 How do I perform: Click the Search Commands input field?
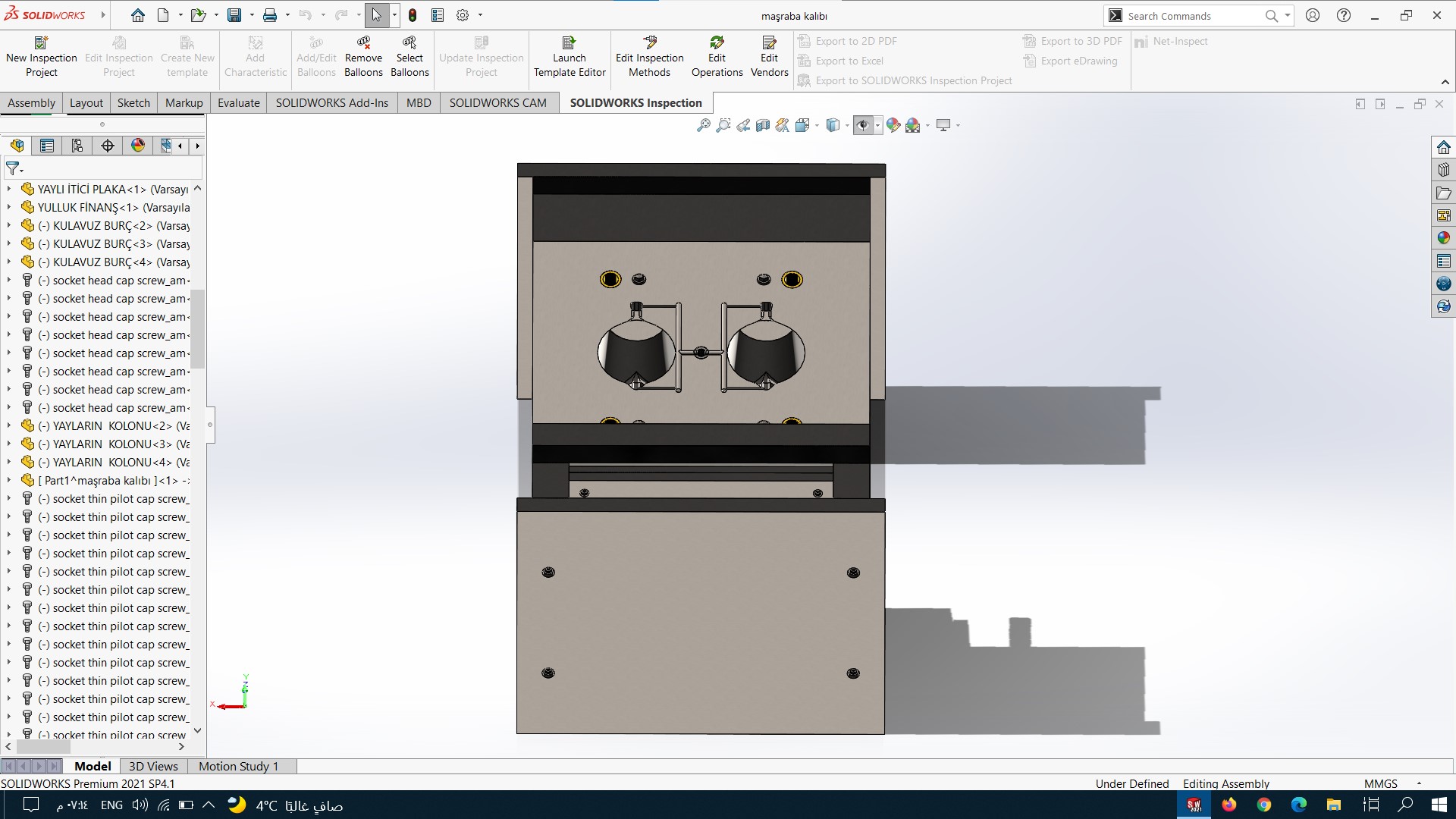point(1193,16)
